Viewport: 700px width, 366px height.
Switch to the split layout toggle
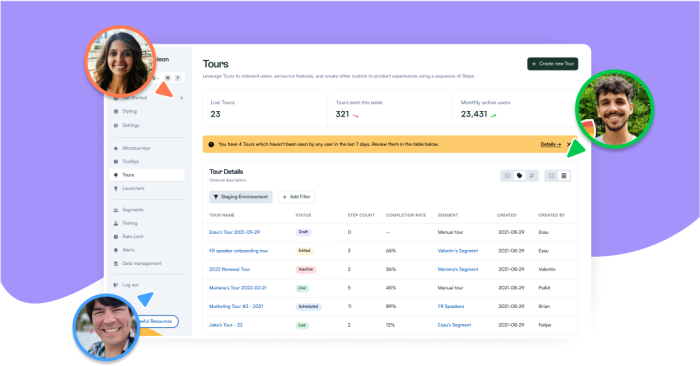[552, 176]
